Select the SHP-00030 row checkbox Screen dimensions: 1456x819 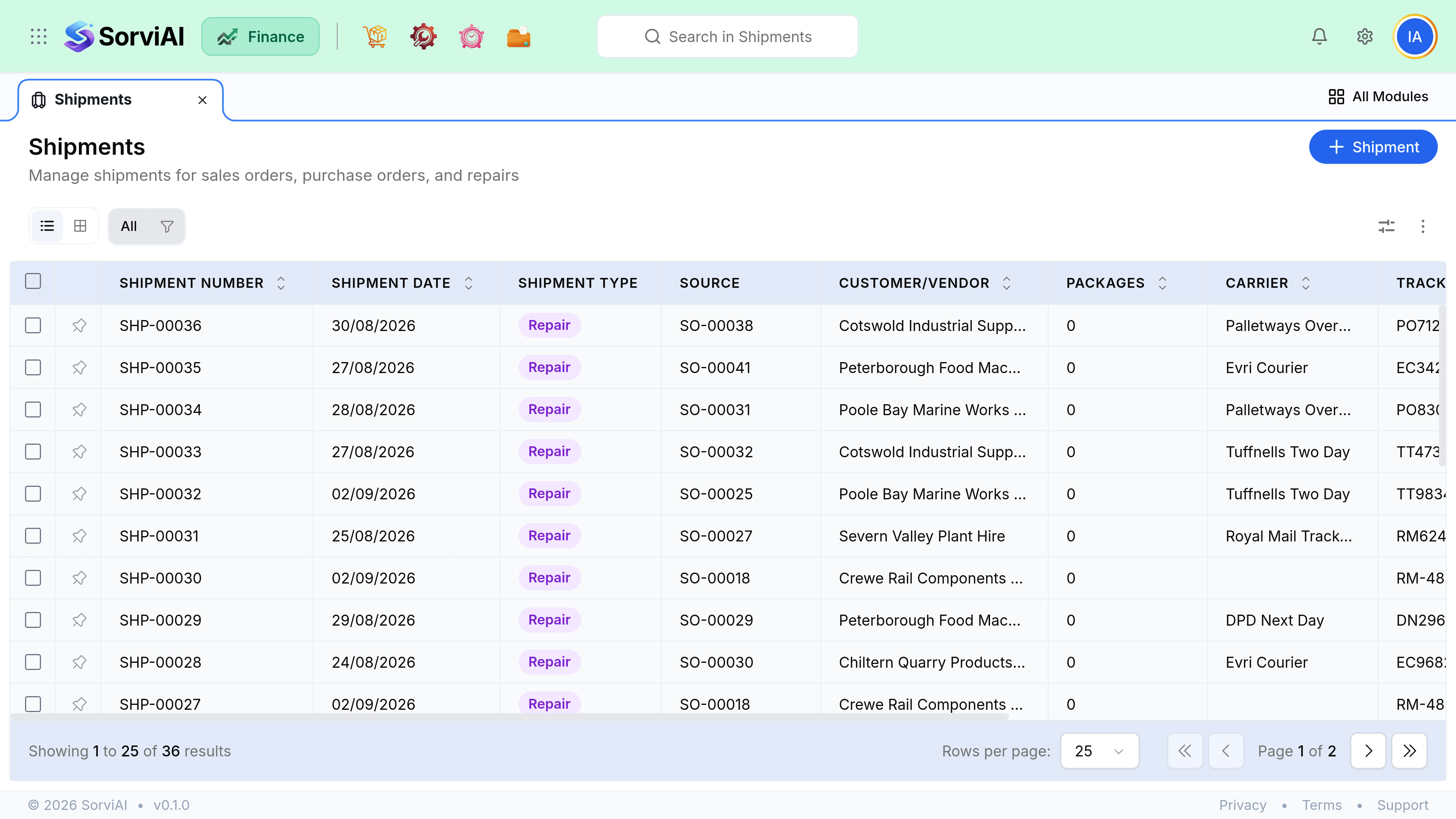(x=33, y=578)
